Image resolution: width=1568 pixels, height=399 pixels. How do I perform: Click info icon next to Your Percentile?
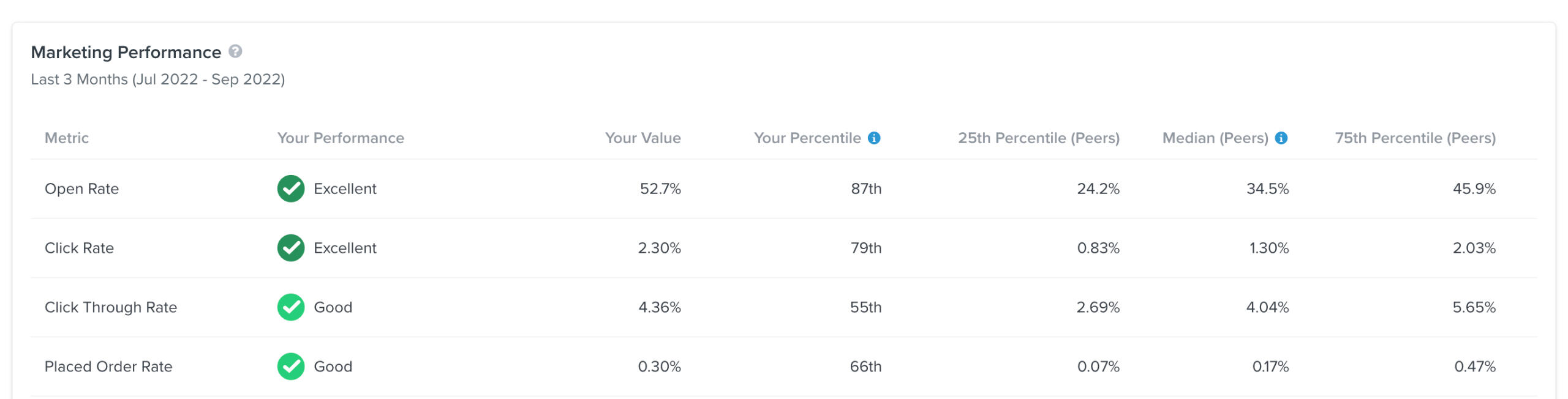click(874, 138)
